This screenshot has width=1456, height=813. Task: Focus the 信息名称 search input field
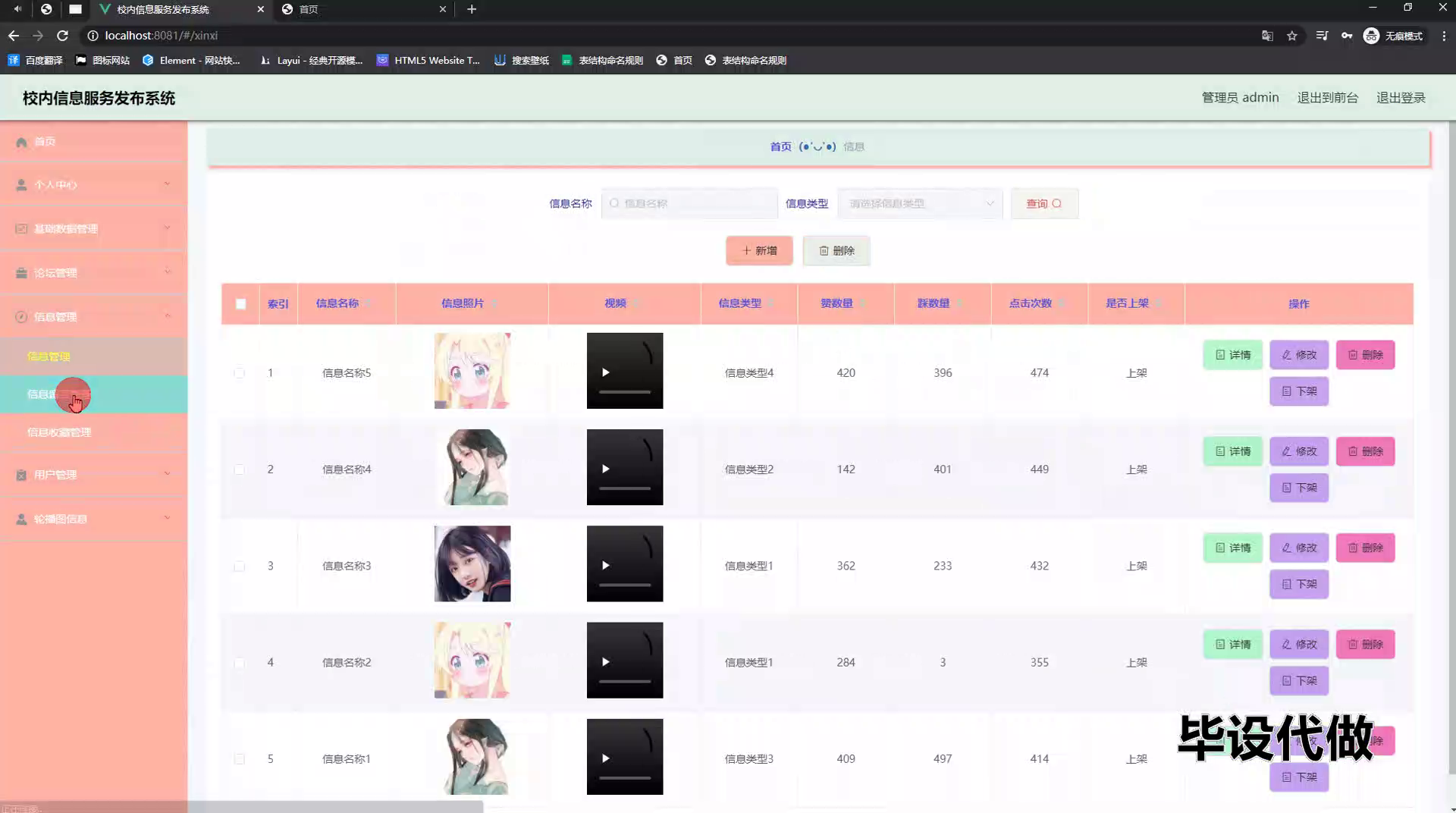(x=689, y=203)
